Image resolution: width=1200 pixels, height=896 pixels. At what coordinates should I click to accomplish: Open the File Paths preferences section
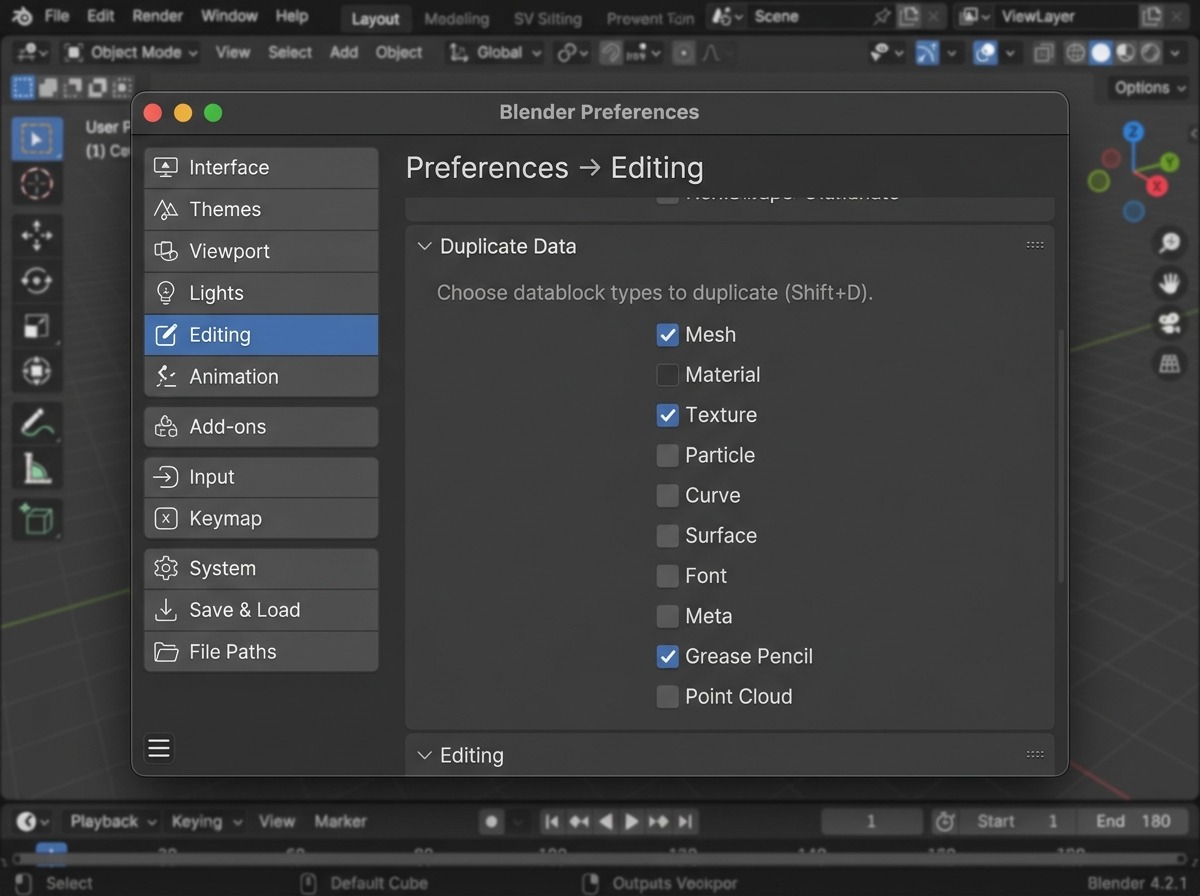point(261,652)
